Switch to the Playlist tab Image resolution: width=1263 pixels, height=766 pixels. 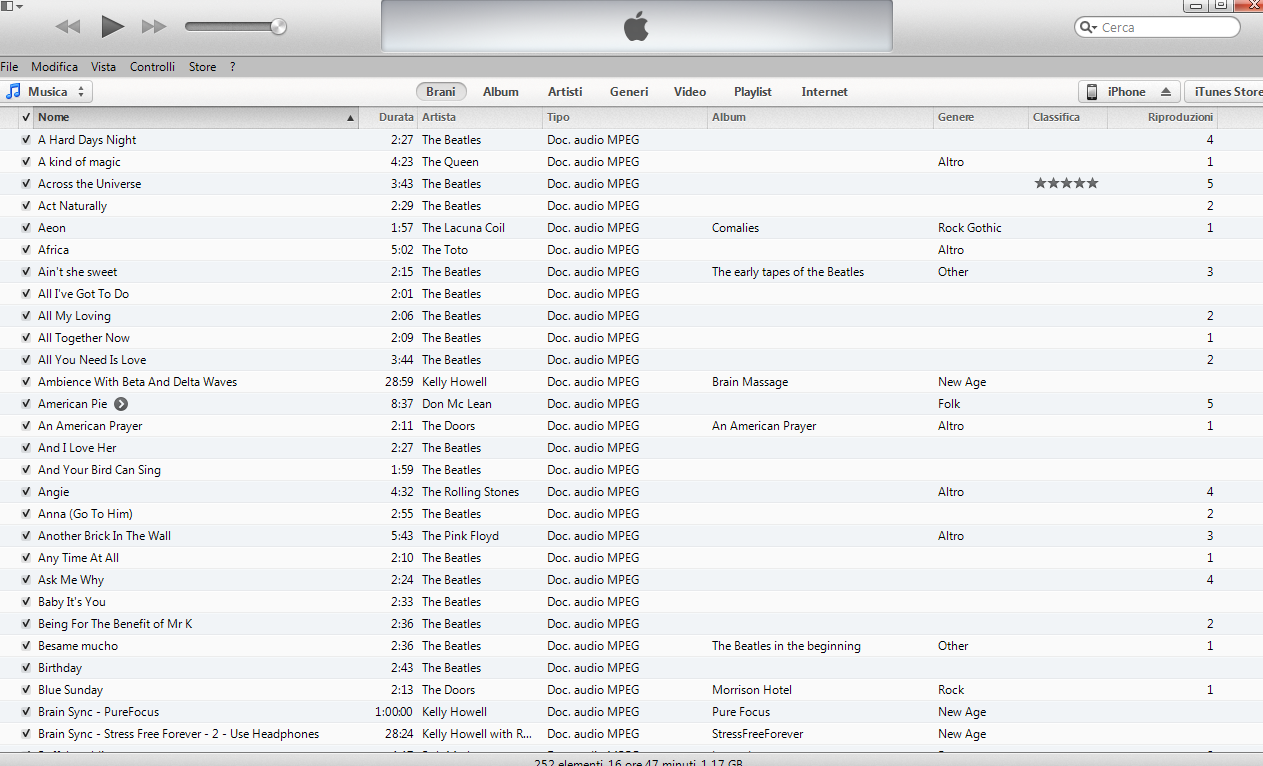[x=752, y=92]
